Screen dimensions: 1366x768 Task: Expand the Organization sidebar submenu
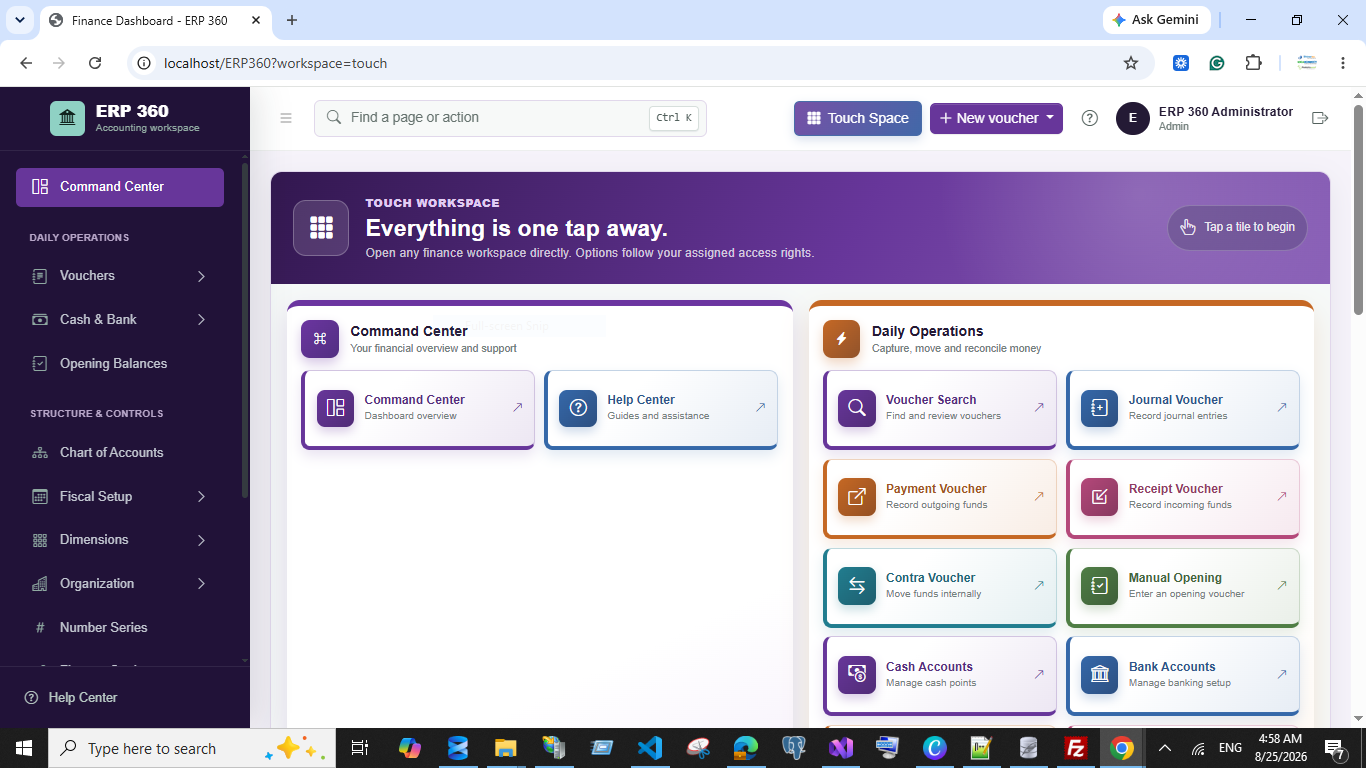click(201, 584)
